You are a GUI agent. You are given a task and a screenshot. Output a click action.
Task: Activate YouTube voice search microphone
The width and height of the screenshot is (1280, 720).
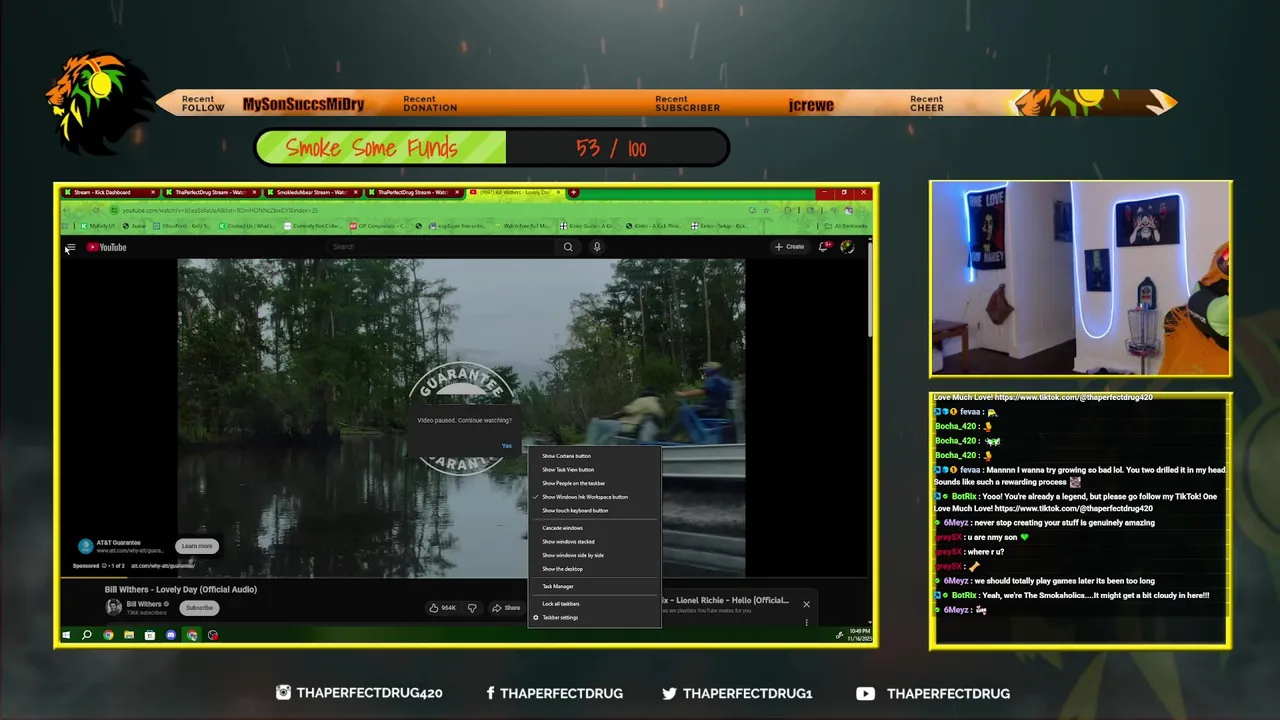click(x=597, y=247)
